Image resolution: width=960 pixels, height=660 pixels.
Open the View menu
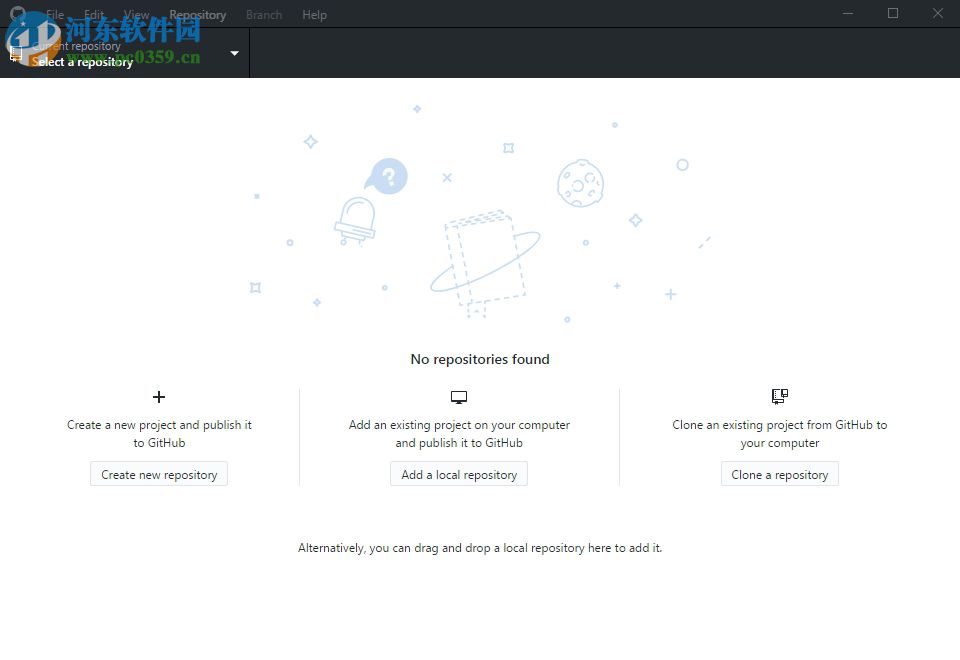[x=136, y=14]
